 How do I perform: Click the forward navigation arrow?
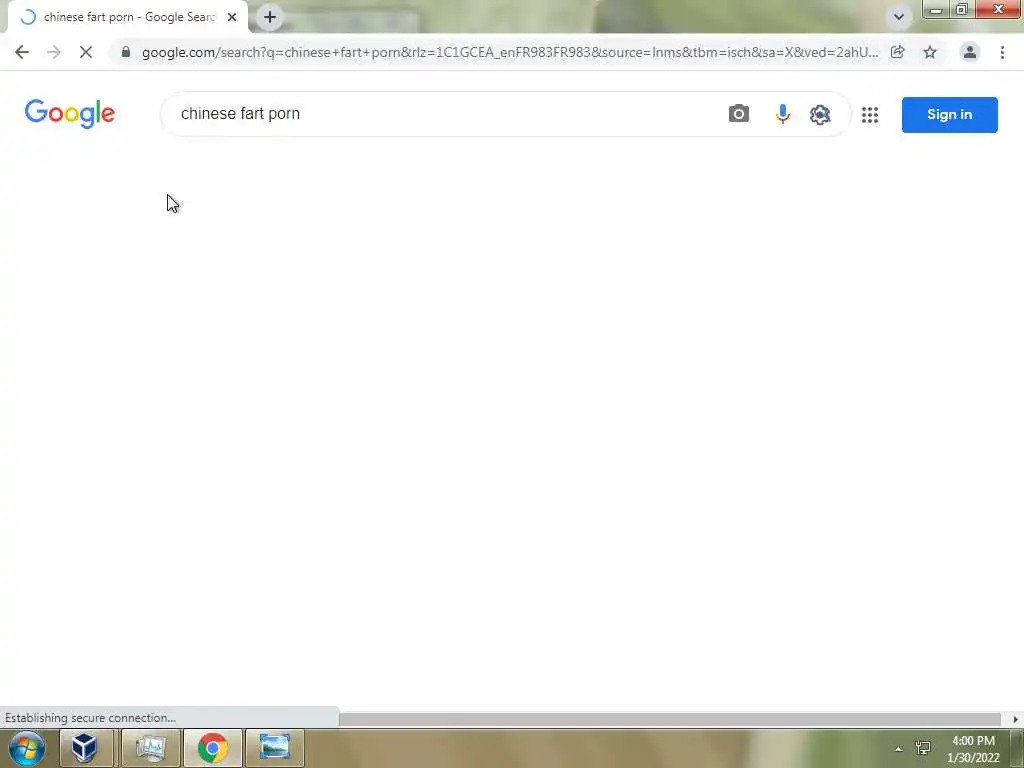click(x=54, y=52)
